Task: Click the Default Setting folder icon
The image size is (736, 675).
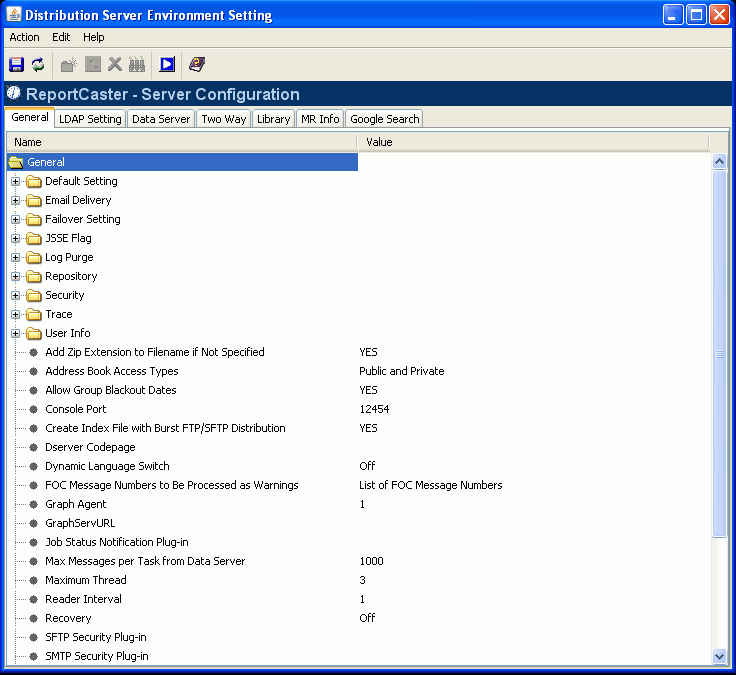Action: 34,182
